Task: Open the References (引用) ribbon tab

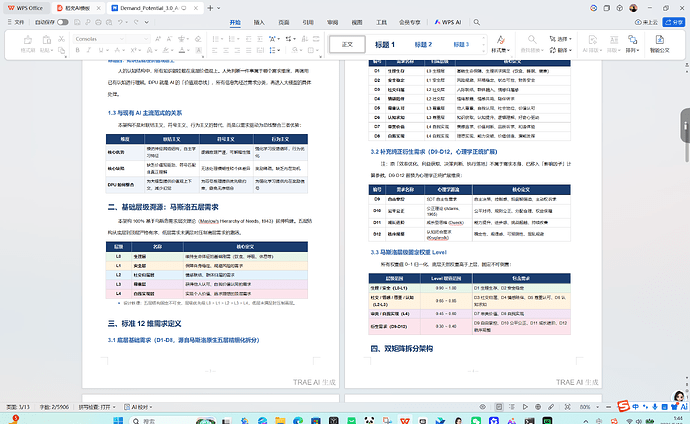Action: coord(308,22)
